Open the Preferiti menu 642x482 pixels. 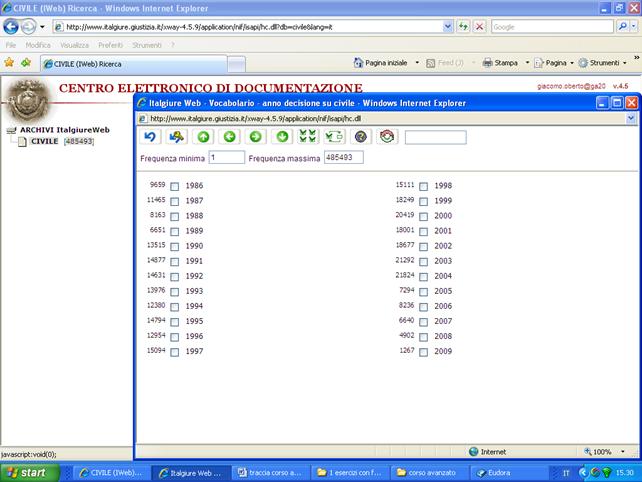click(x=110, y=45)
